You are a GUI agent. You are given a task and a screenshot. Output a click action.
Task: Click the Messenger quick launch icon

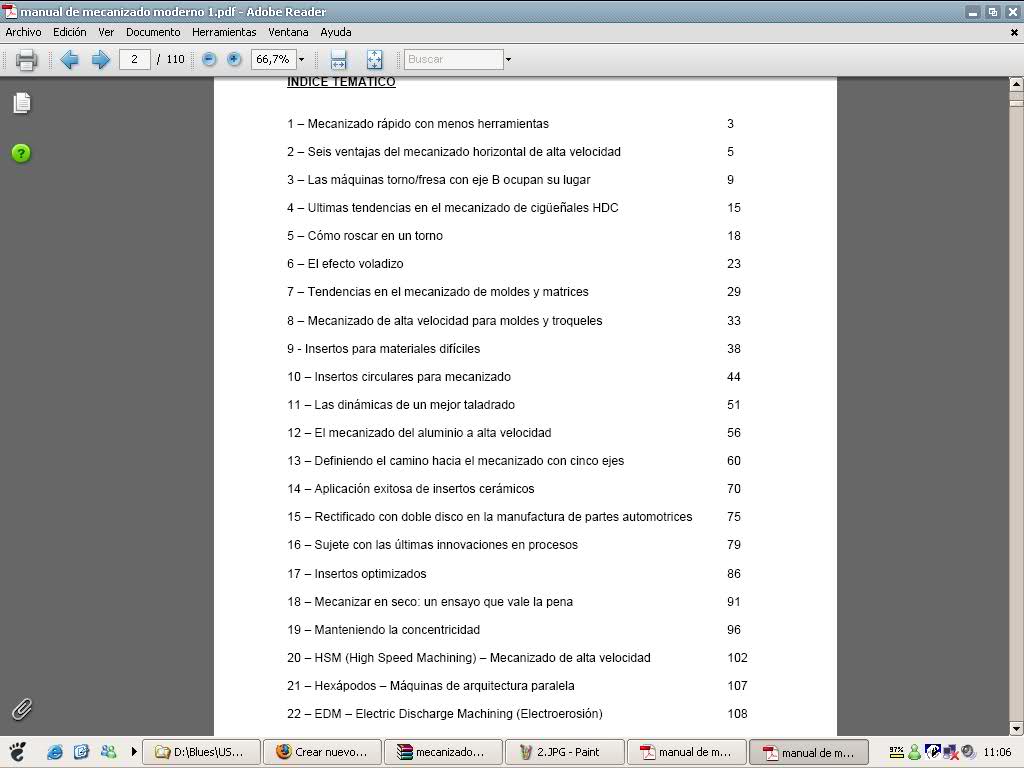tap(108, 752)
